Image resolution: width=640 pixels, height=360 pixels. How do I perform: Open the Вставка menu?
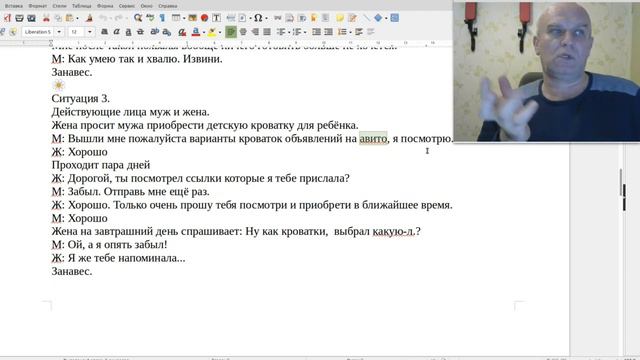[13, 6]
